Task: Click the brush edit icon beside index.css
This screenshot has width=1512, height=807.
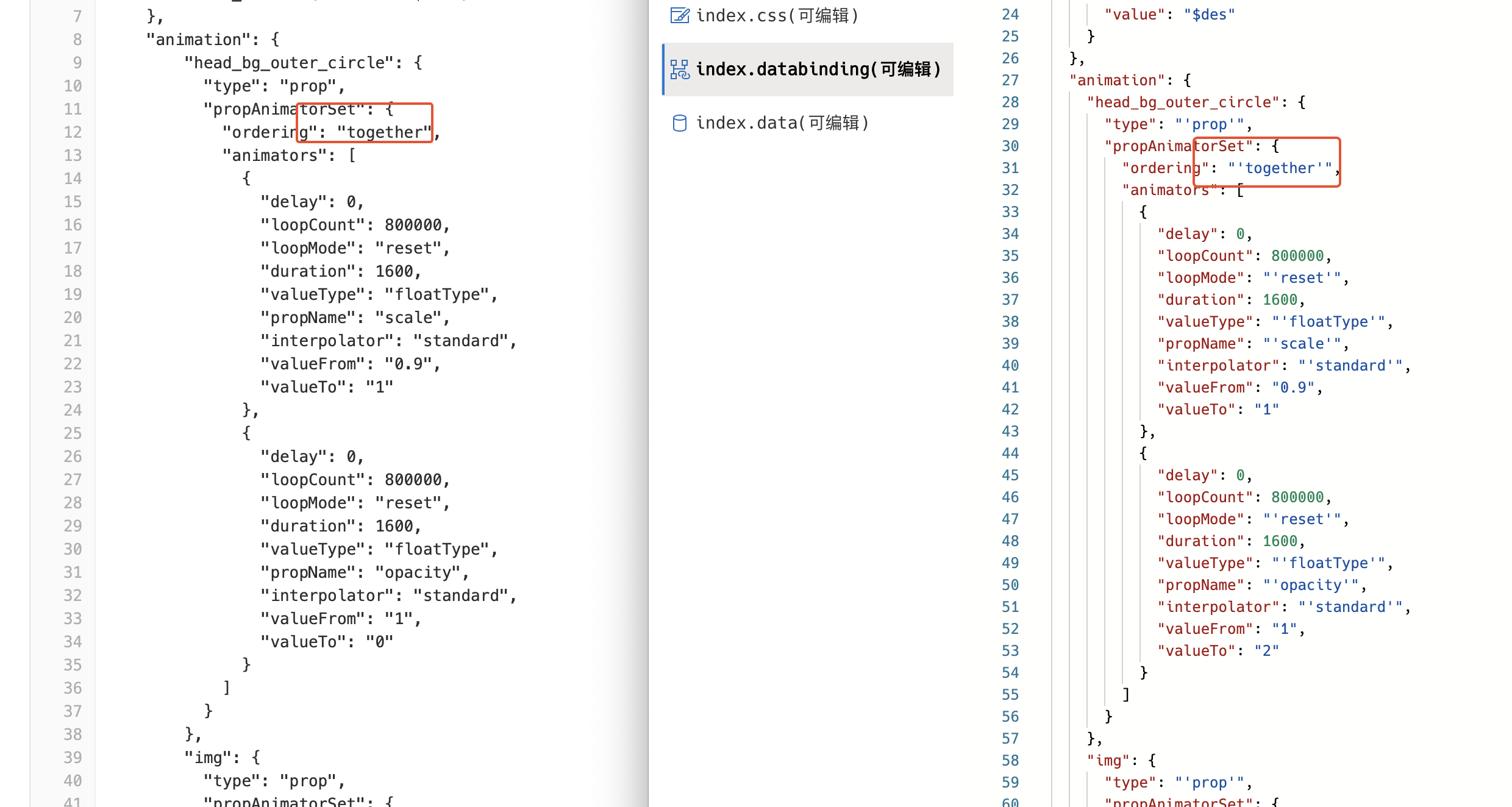Action: pos(679,15)
